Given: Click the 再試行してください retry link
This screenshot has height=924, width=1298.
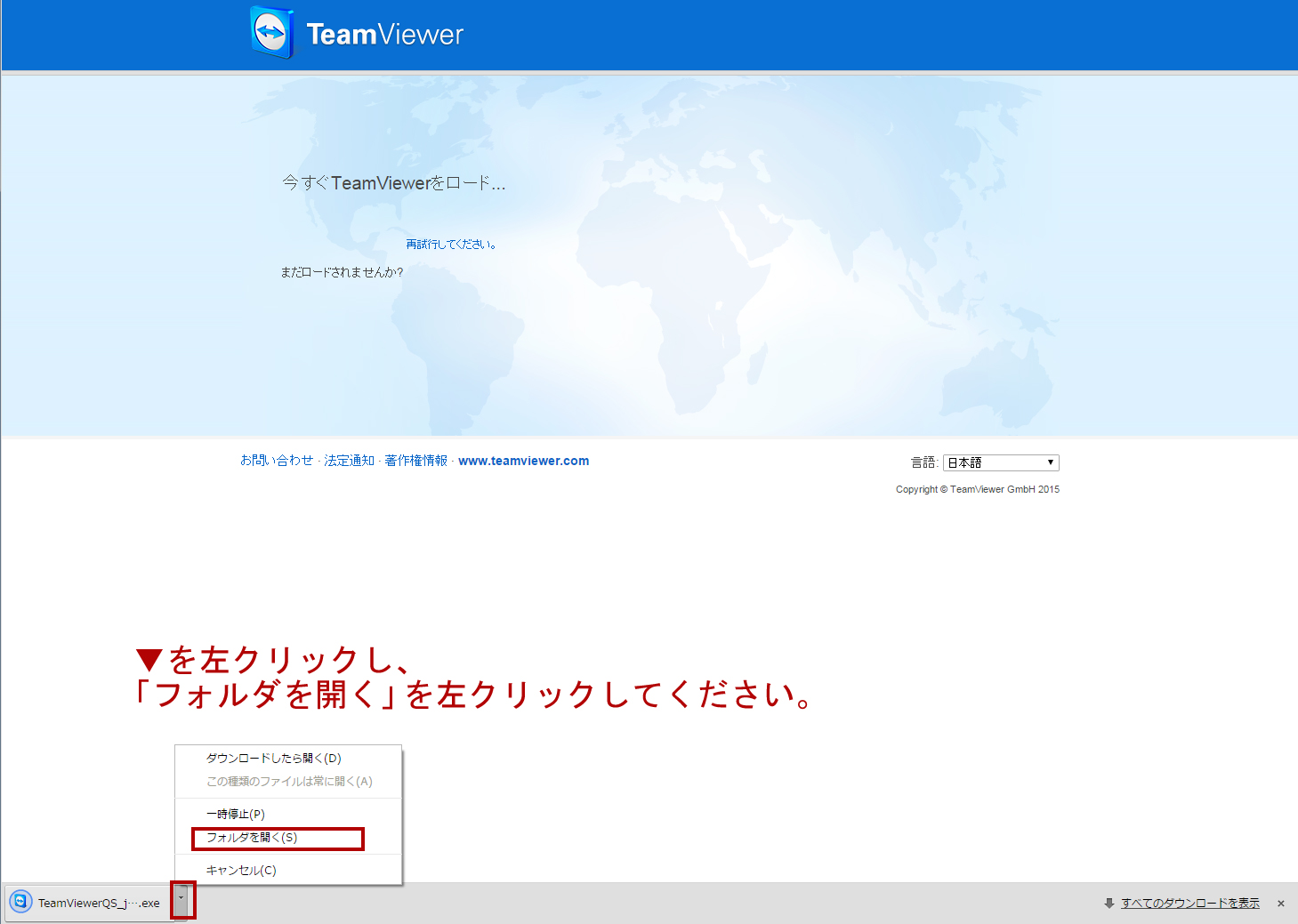Looking at the screenshot, I should (x=451, y=245).
